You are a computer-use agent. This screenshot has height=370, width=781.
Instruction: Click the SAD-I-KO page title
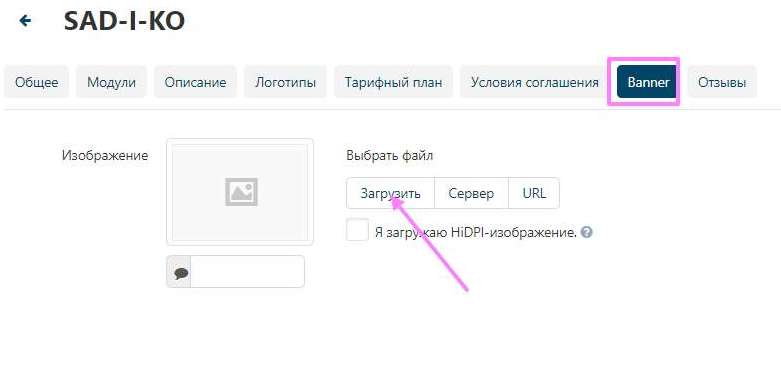(x=124, y=21)
